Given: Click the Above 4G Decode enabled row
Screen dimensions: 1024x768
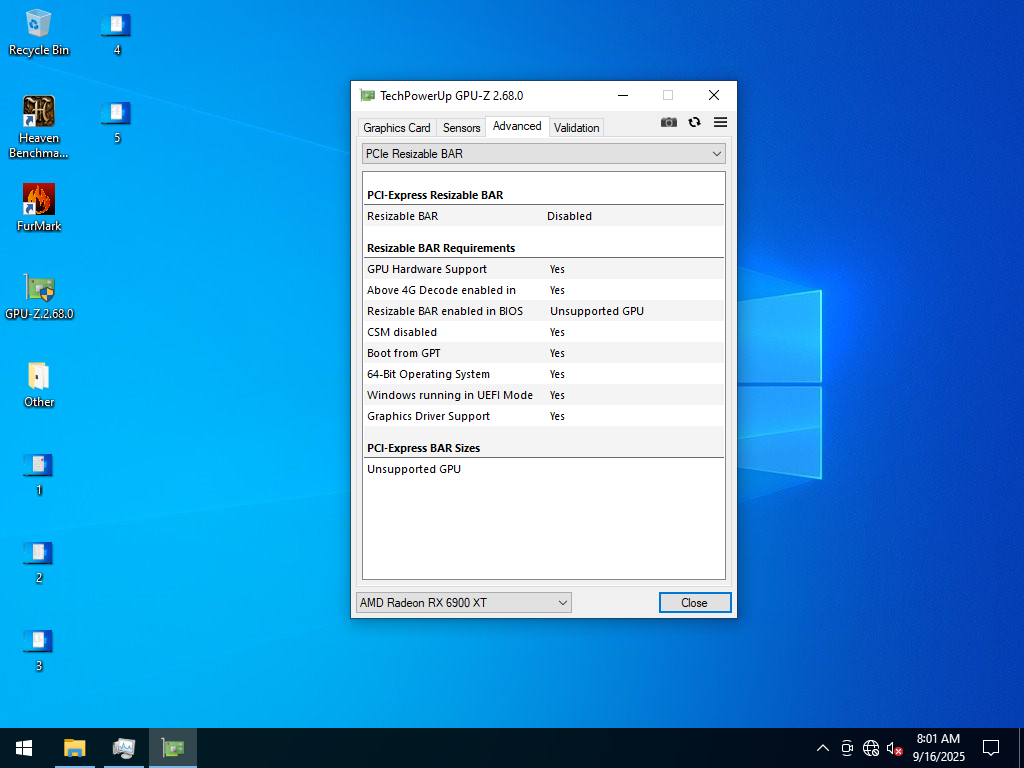Looking at the screenshot, I should [x=543, y=290].
